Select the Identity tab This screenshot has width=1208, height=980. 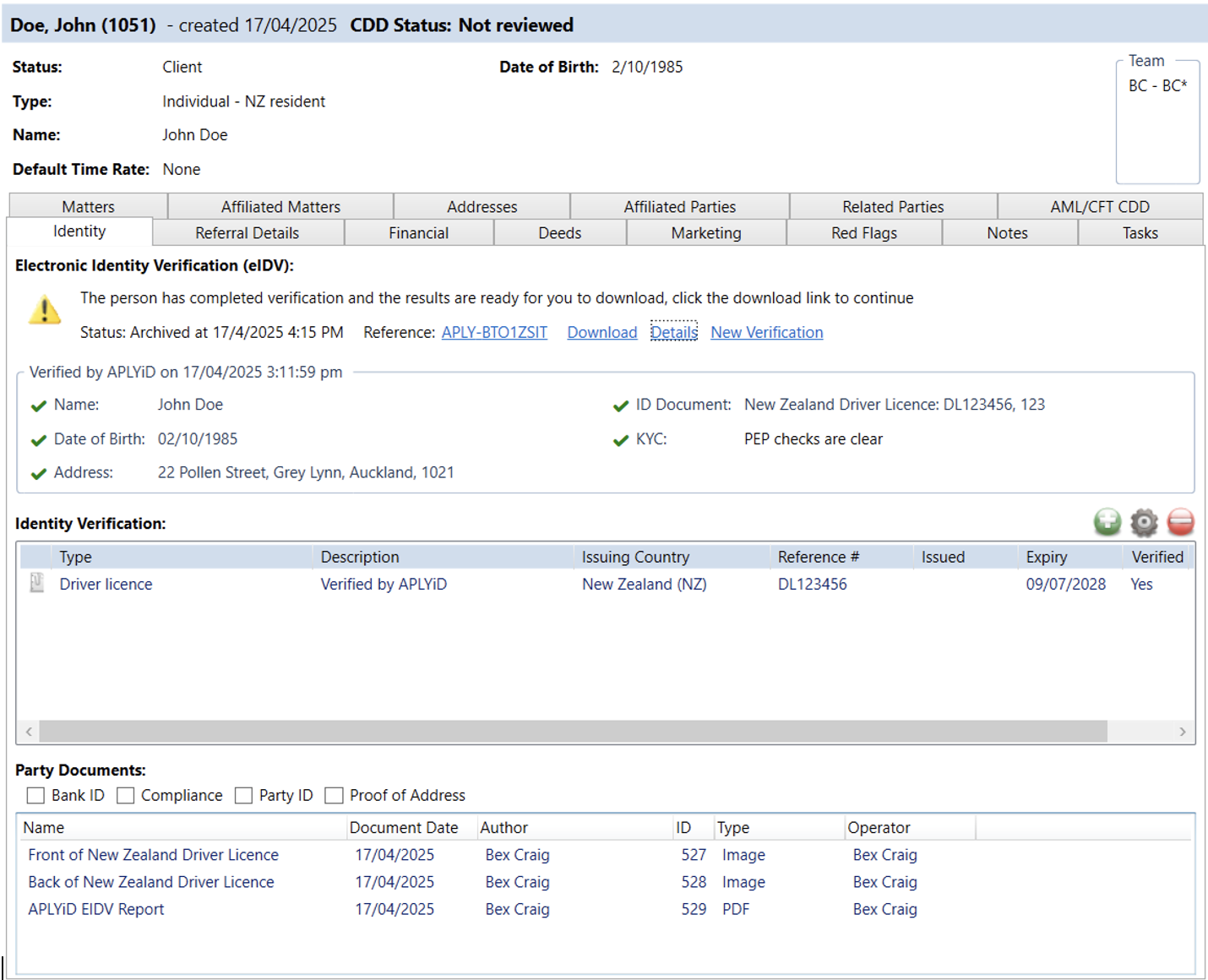[x=79, y=231]
